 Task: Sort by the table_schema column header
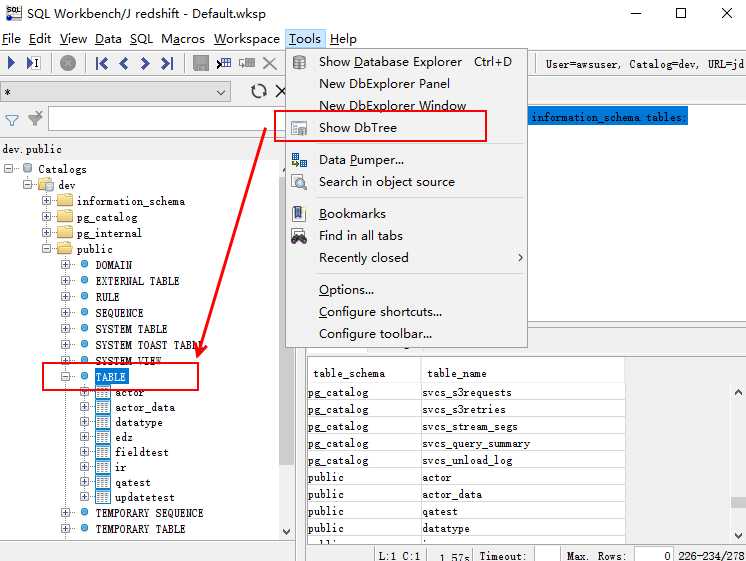(x=364, y=373)
